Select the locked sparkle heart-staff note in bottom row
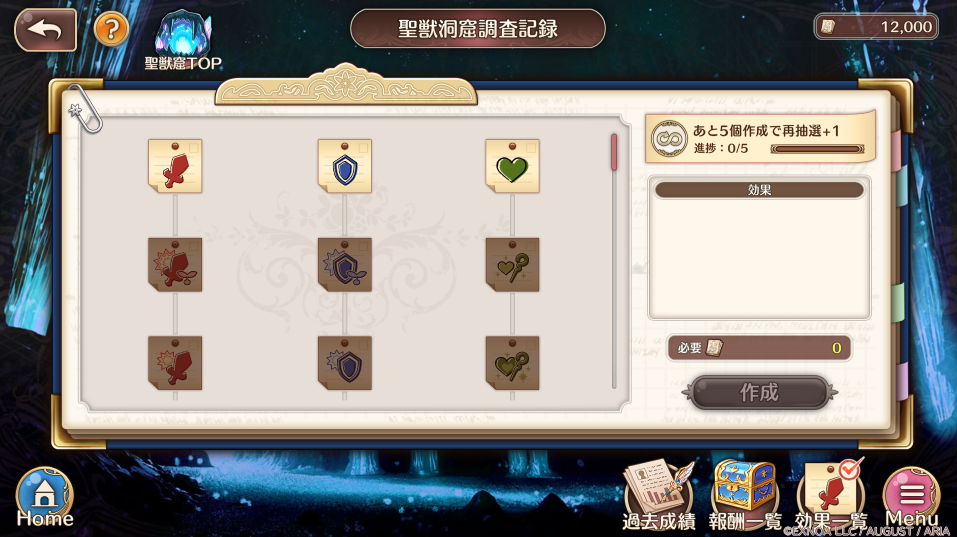The width and height of the screenshot is (957, 537). (513, 363)
